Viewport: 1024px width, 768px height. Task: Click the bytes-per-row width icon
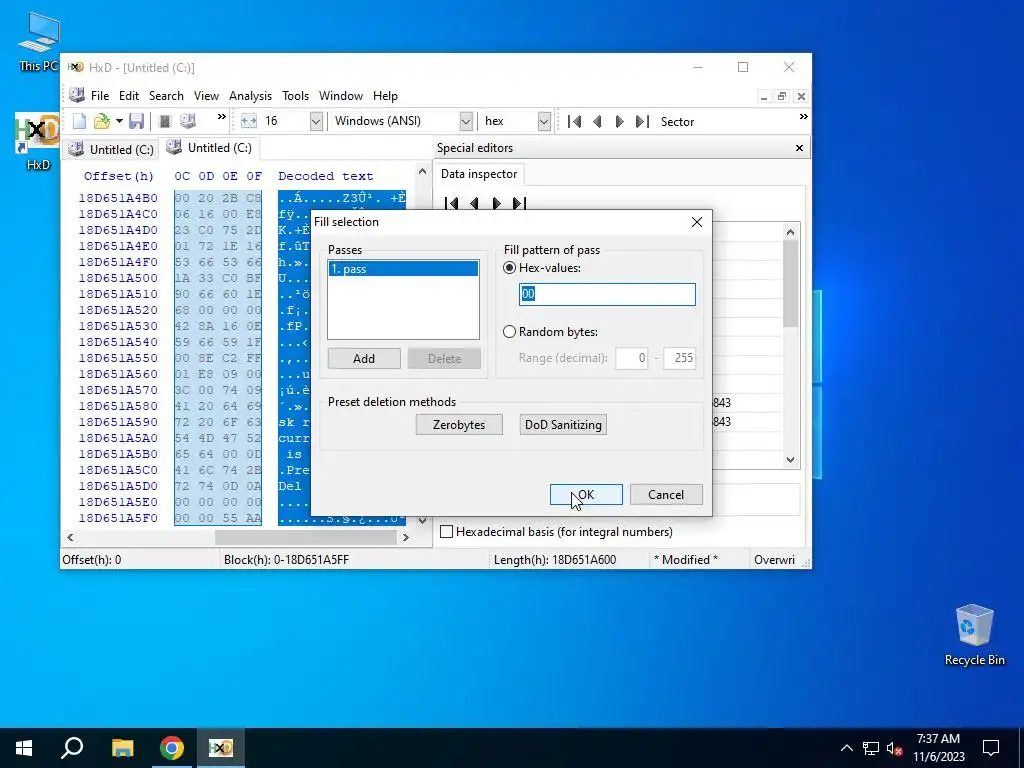point(249,121)
